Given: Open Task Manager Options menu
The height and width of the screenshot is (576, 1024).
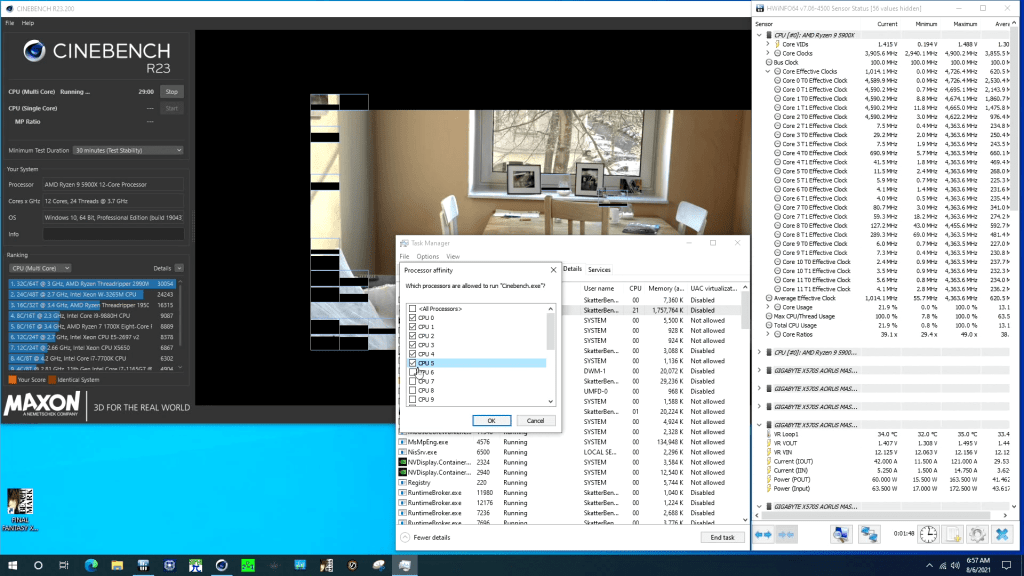Looking at the screenshot, I should (428, 257).
